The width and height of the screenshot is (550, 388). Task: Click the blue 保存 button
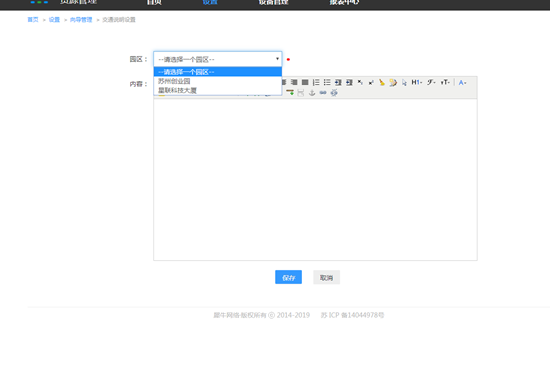coord(288,277)
